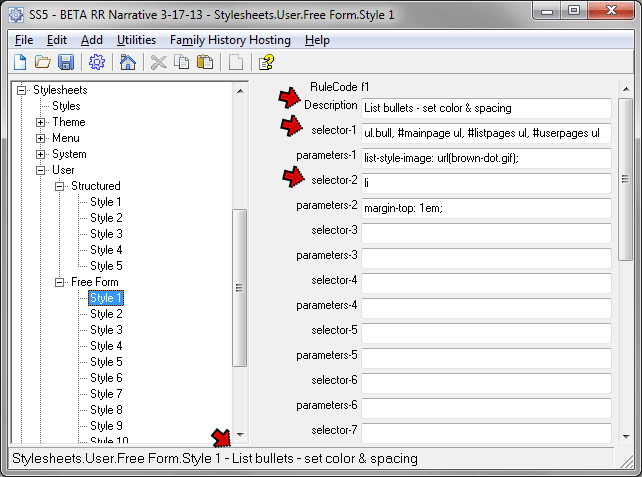Image resolution: width=642 pixels, height=477 pixels.
Task: Open the Family History Hosting menu
Action: point(230,40)
